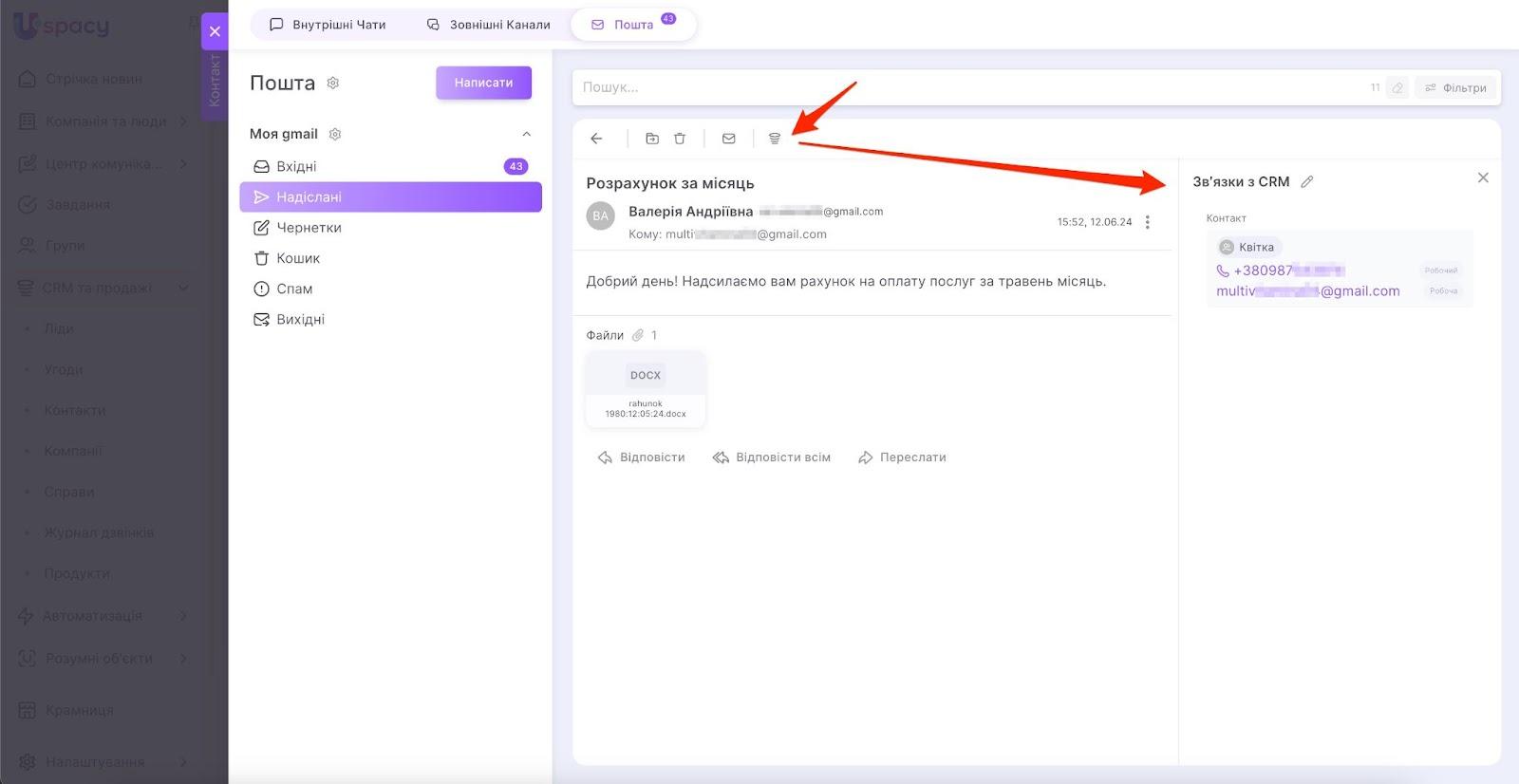This screenshot has width=1519, height=784.
Task: Open Угоди under CRM
Action: coord(64,369)
